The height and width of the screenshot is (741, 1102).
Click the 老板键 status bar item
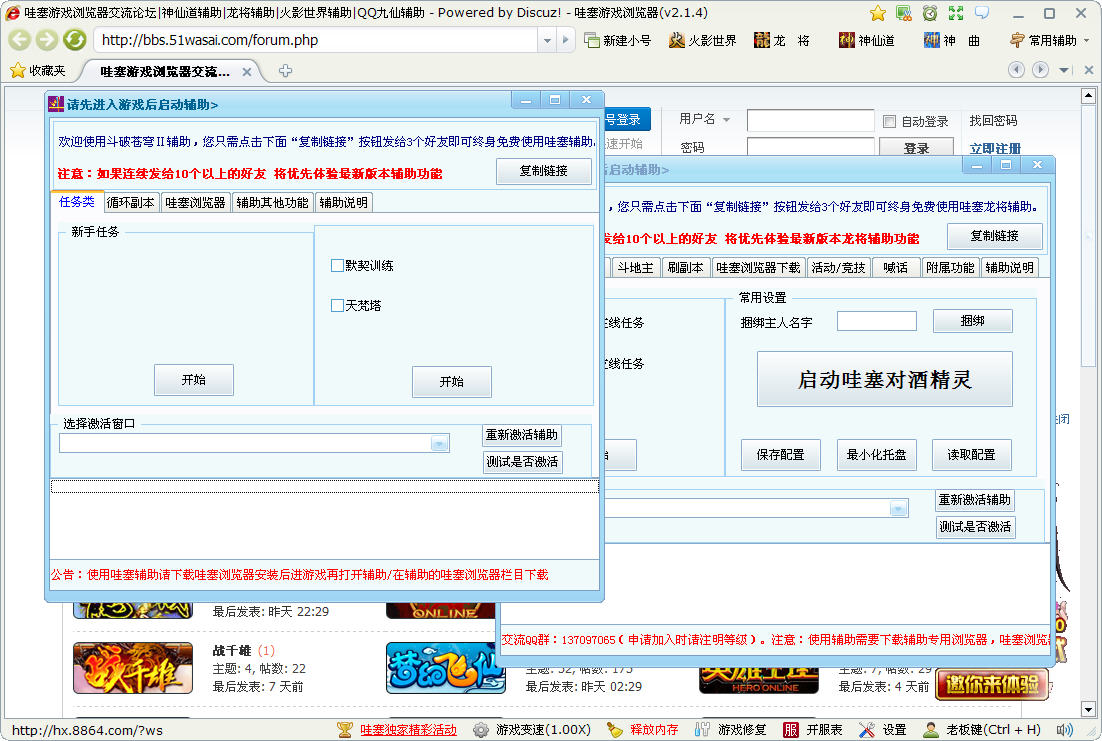click(x=982, y=730)
